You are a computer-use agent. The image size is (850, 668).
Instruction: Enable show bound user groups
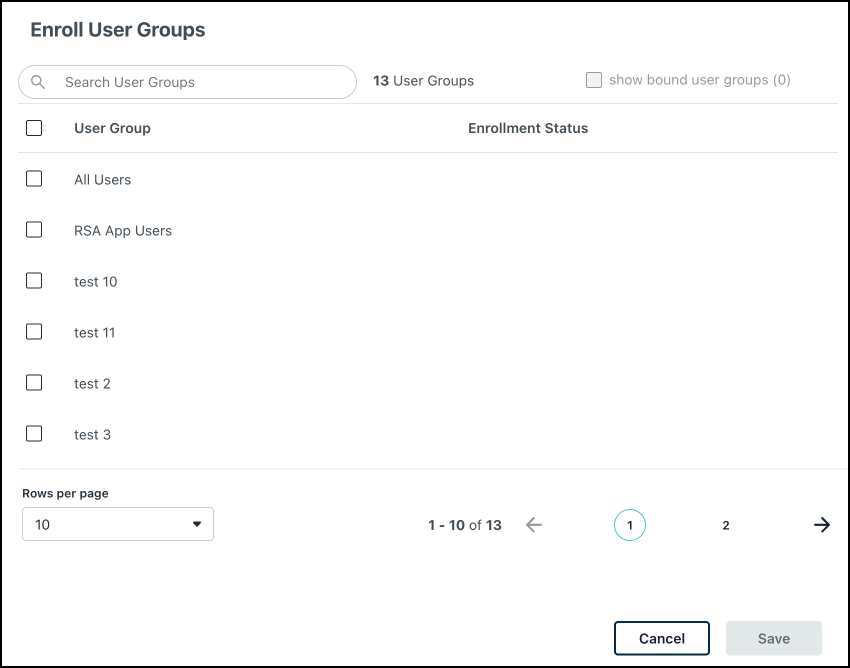[x=595, y=79]
